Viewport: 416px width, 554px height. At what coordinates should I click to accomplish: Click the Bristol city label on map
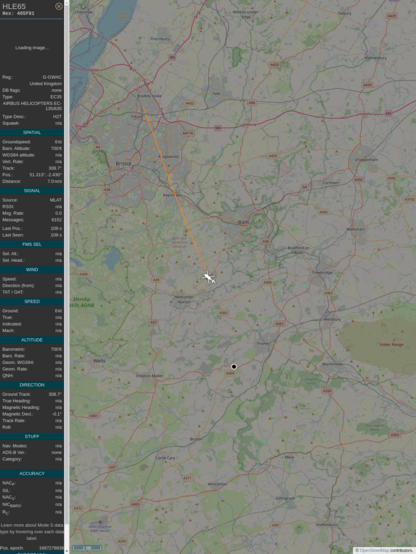123,164
